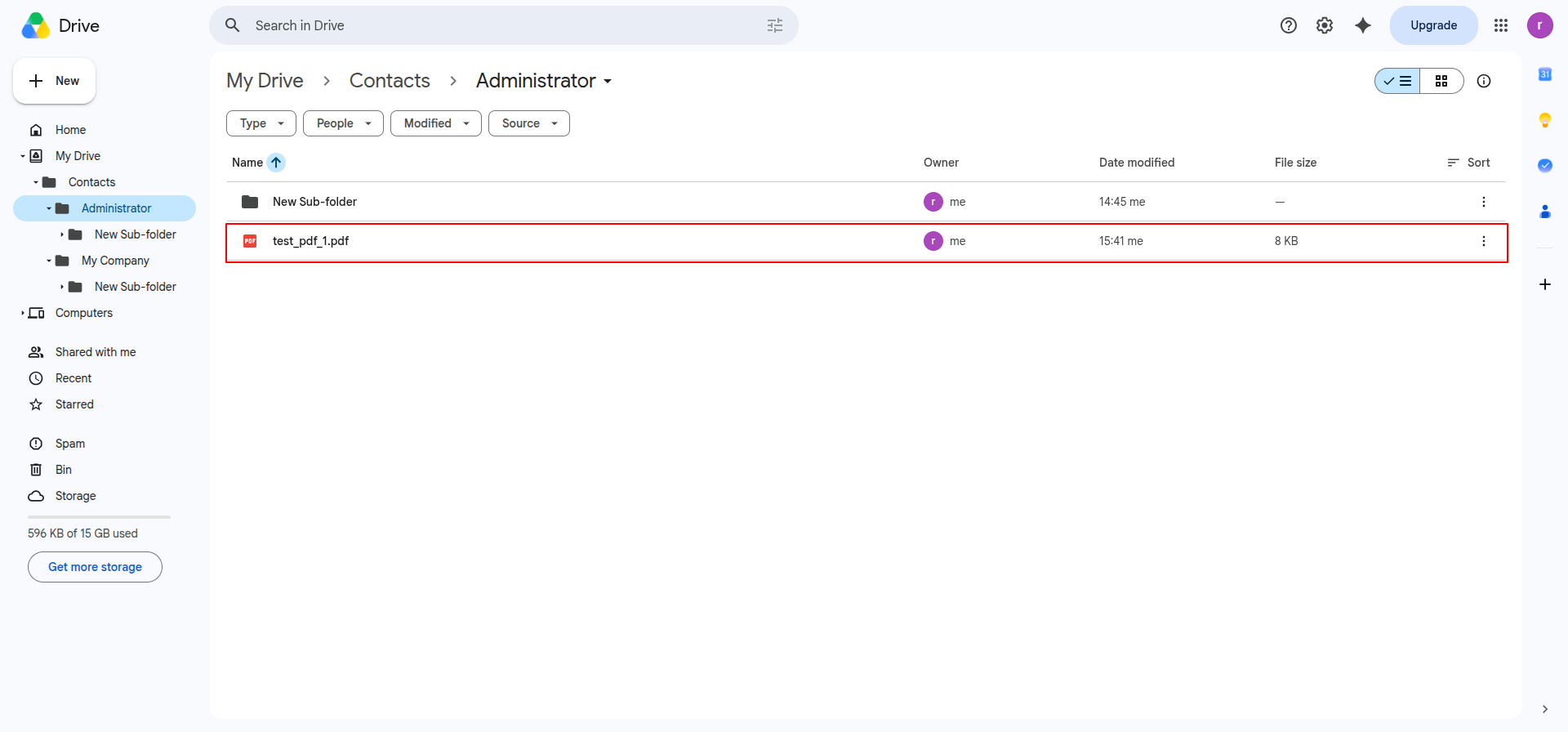The width and height of the screenshot is (1568, 732).
Task: Open Google Keep side panel
Action: point(1545,120)
